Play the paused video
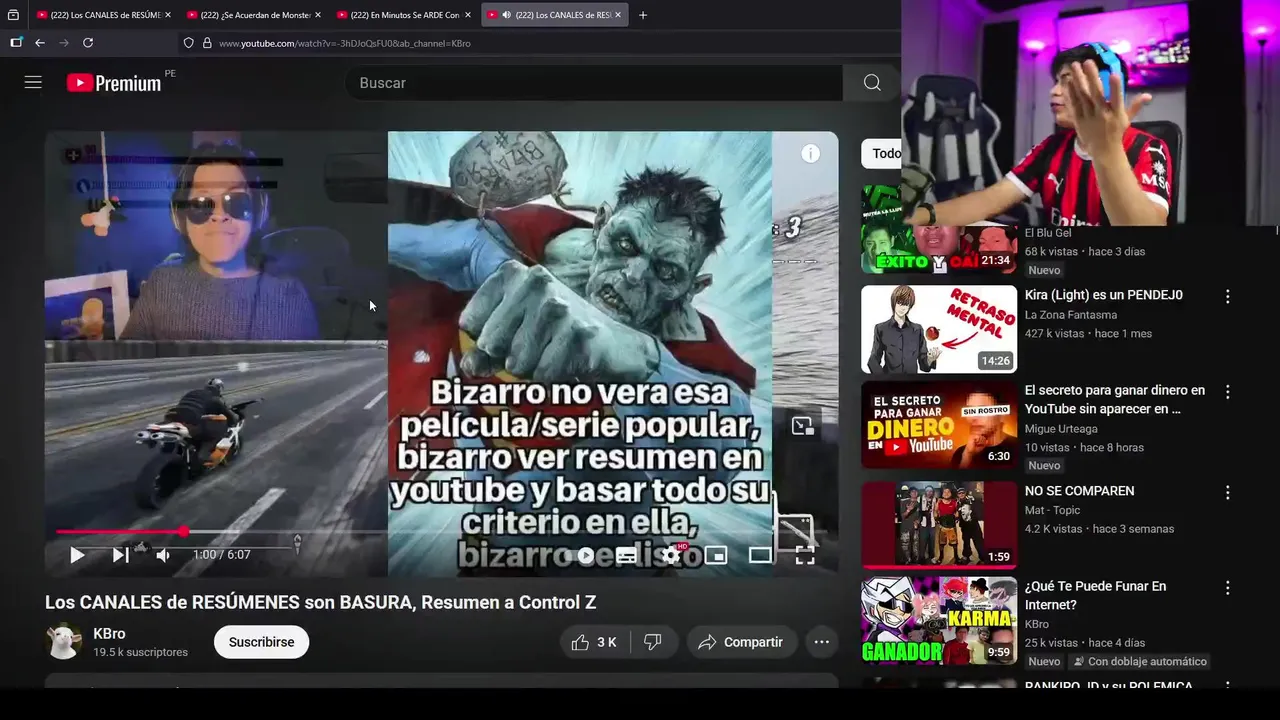The width and height of the screenshot is (1280, 720). [x=77, y=555]
